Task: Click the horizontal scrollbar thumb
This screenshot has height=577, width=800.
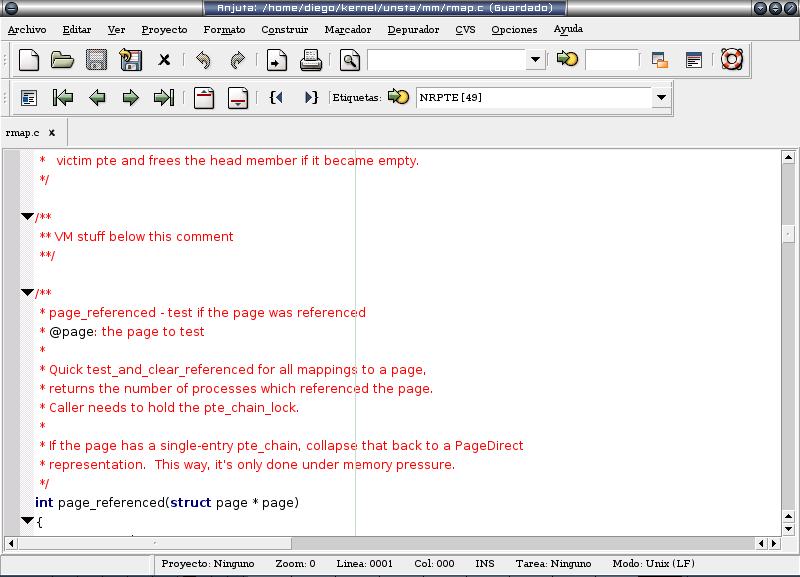Action: 155,543
